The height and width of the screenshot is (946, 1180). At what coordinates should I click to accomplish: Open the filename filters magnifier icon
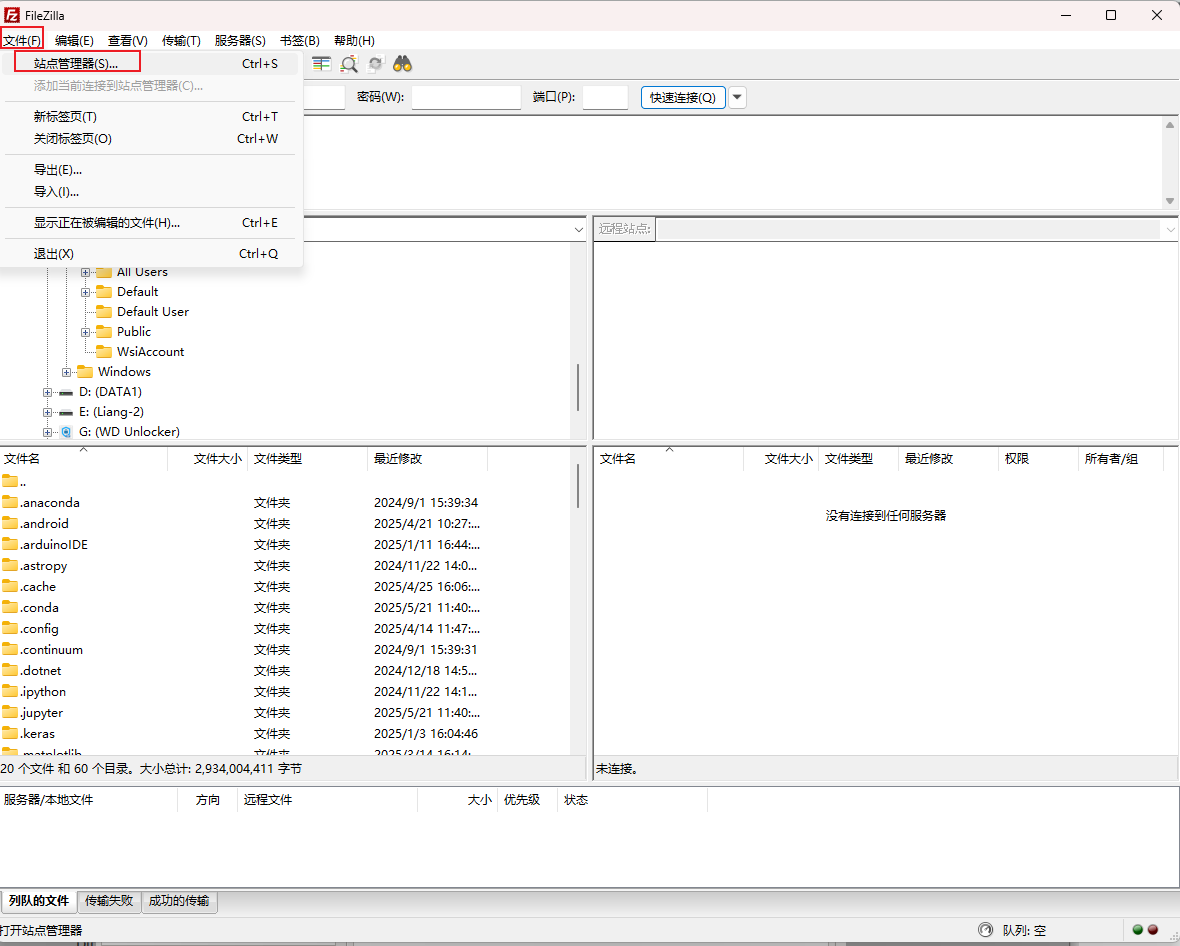348,64
